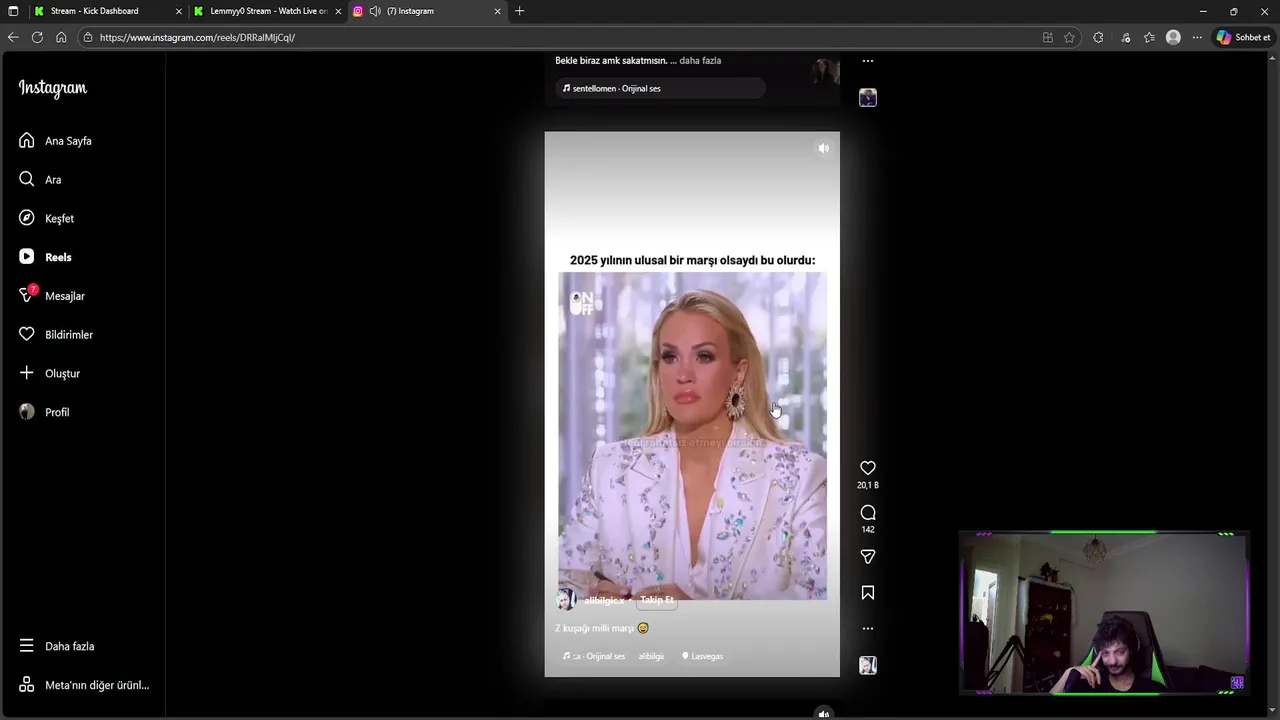
Task: Open the apps icon in address bar
Action: coord(1047,37)
